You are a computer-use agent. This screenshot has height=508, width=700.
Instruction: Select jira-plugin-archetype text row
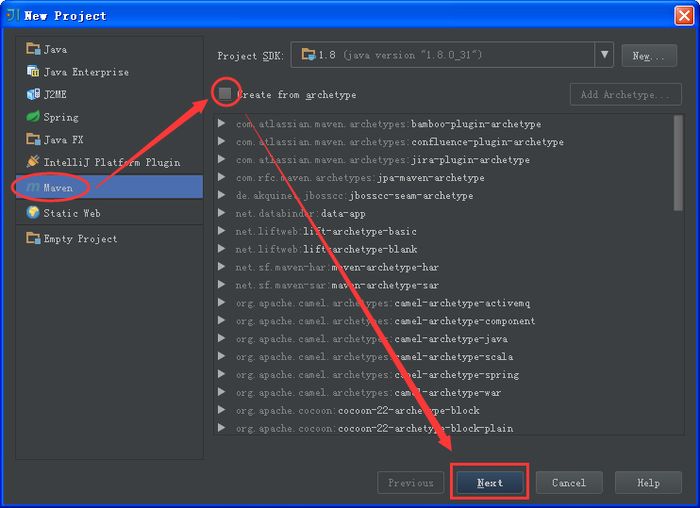(383, 159)
